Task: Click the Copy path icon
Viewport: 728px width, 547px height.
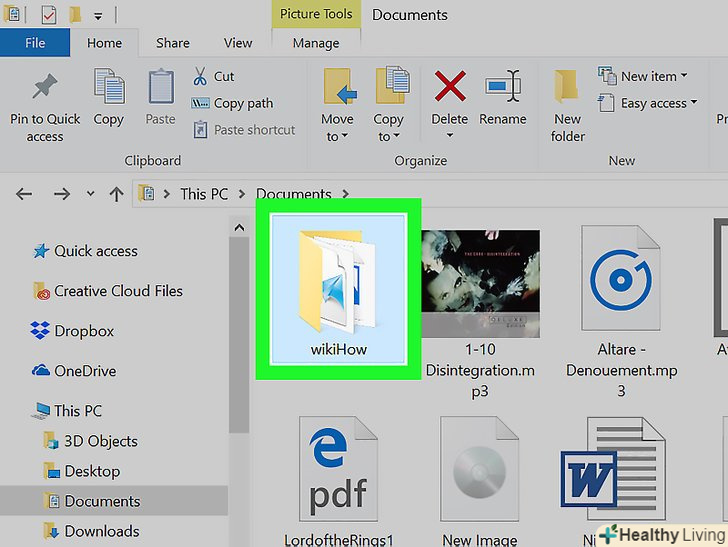Action: pos(200,103)
